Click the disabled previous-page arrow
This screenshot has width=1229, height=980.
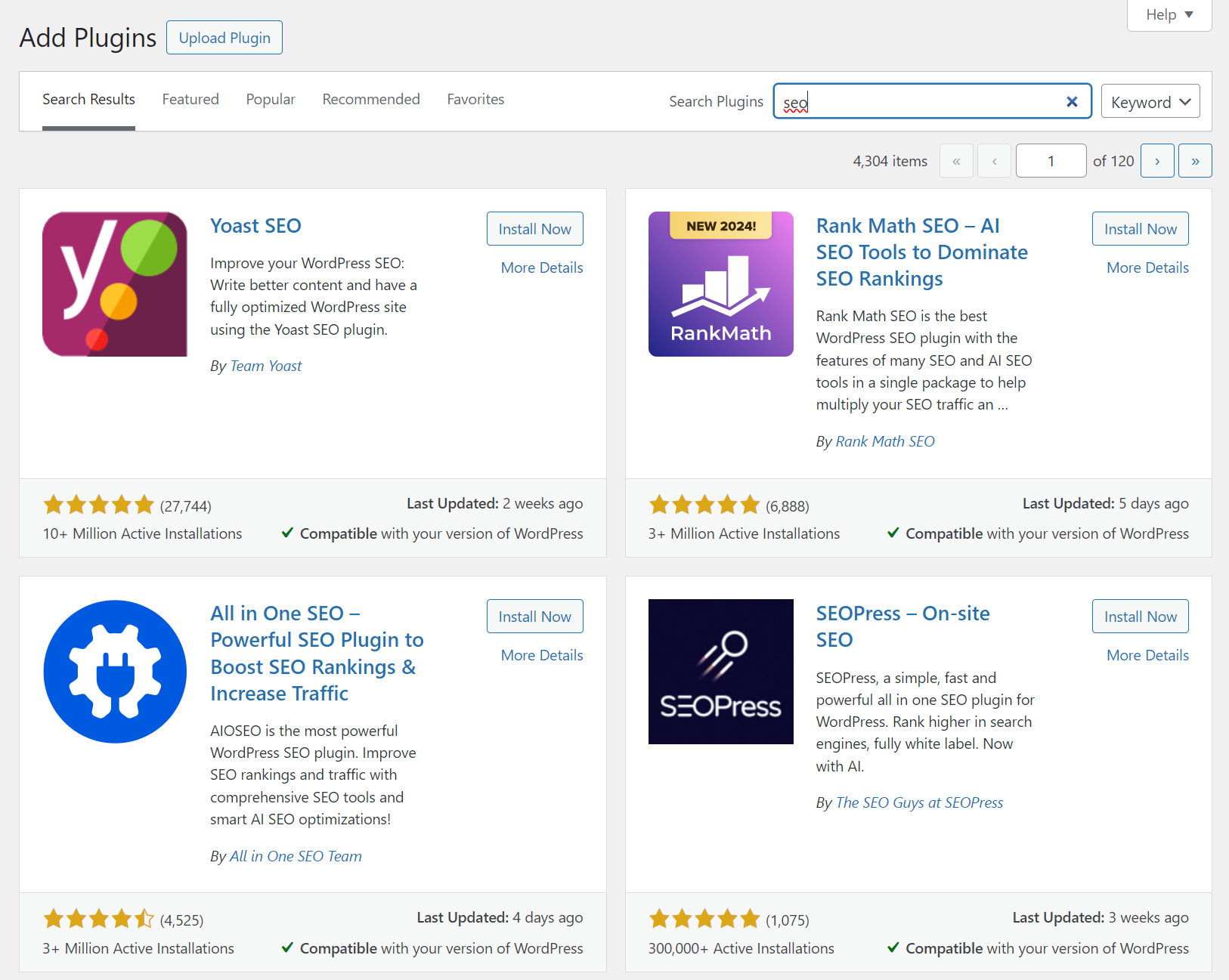click(994, 161)
